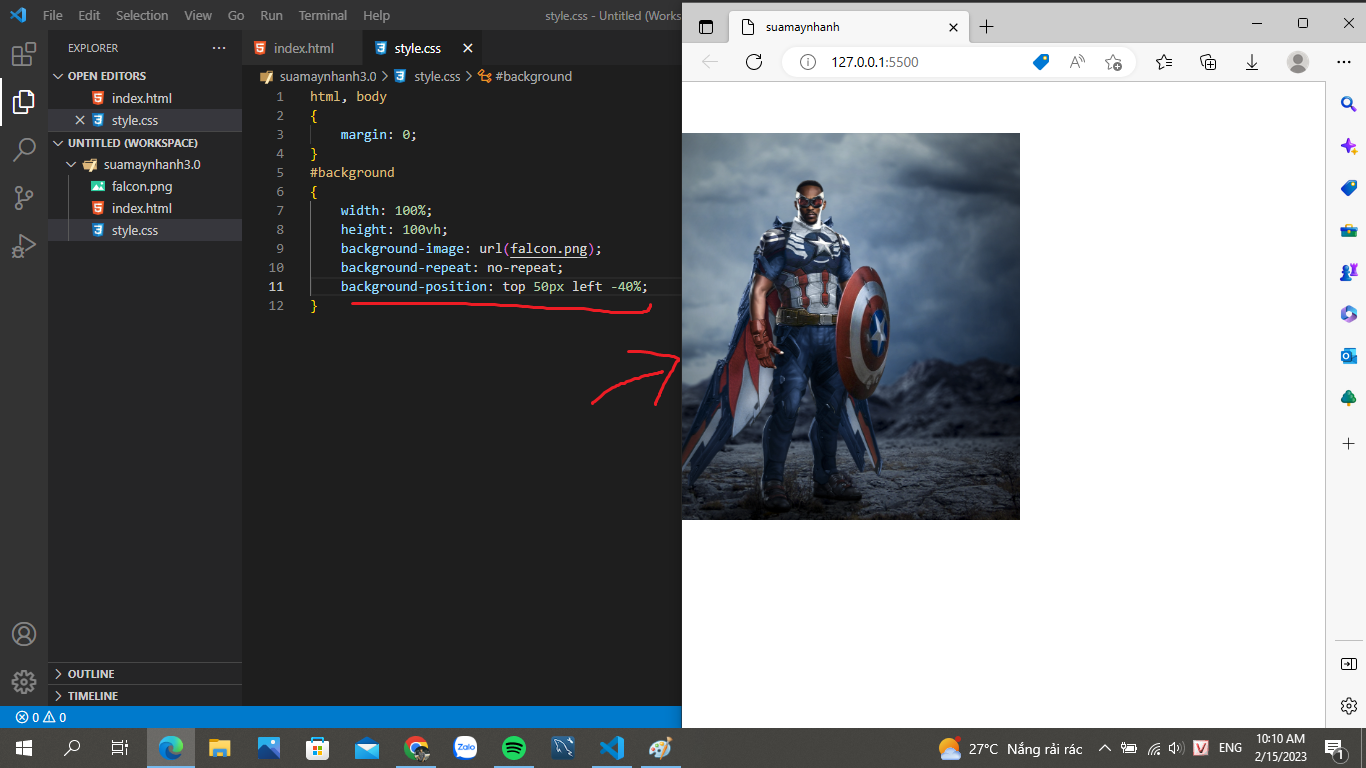Close style.css in Open Editors list

pos(80,120)
